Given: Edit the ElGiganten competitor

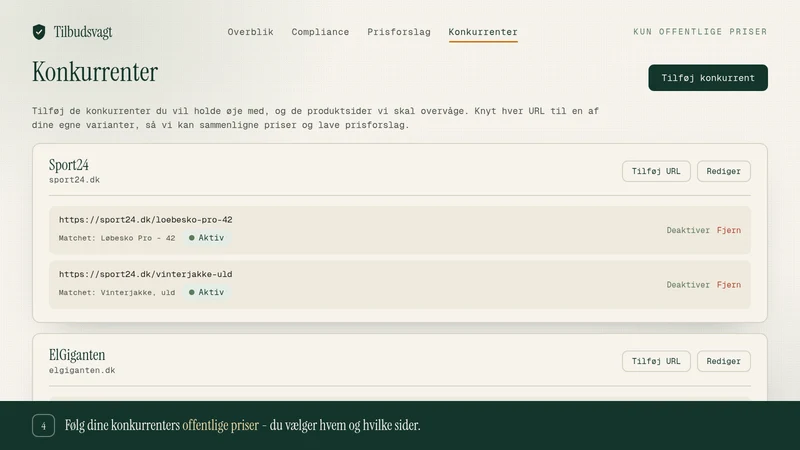Looking at the screenshot, I should (x=723, y=361).
